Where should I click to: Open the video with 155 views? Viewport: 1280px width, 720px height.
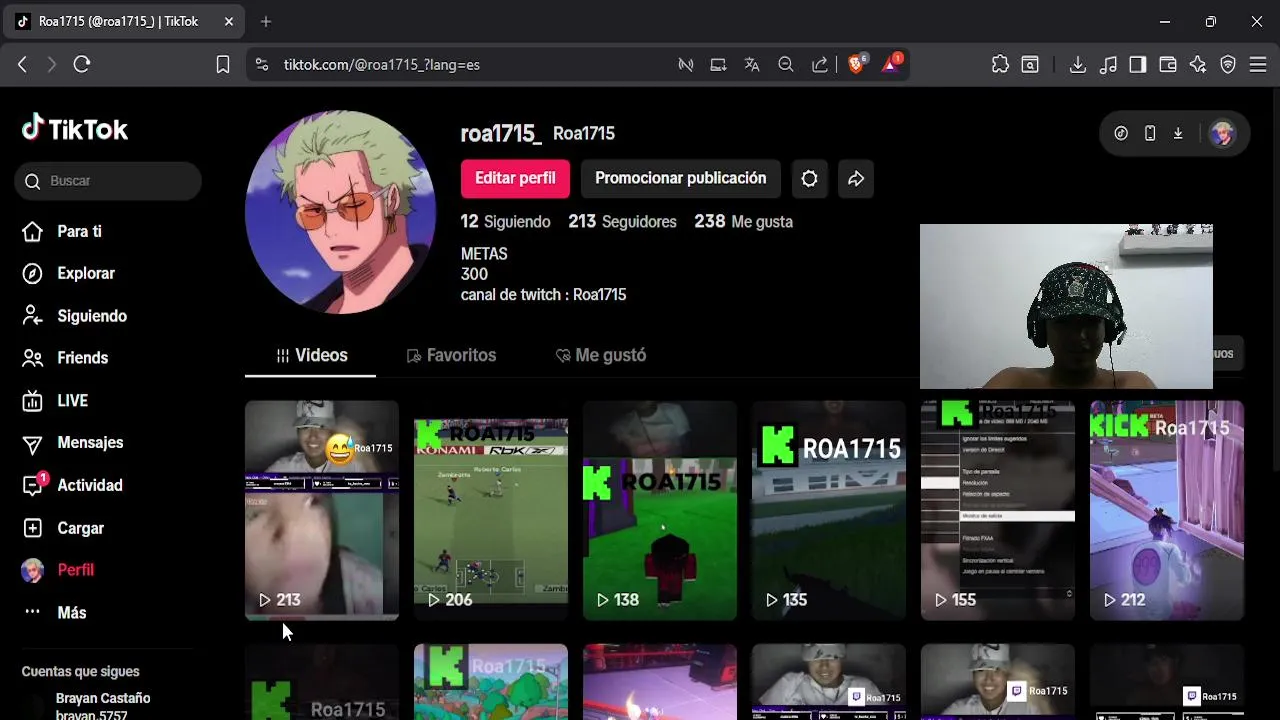tap(998, 510)
